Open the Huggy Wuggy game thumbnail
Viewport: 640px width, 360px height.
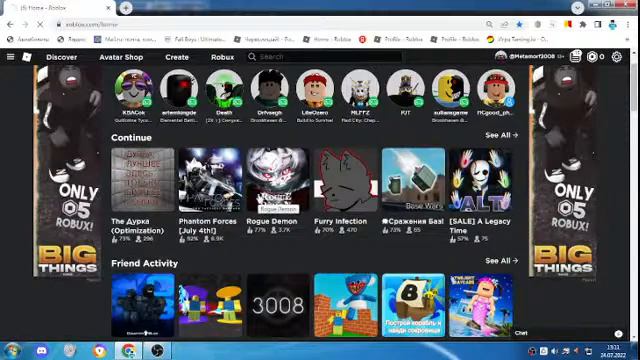click(x=345, y=305)
